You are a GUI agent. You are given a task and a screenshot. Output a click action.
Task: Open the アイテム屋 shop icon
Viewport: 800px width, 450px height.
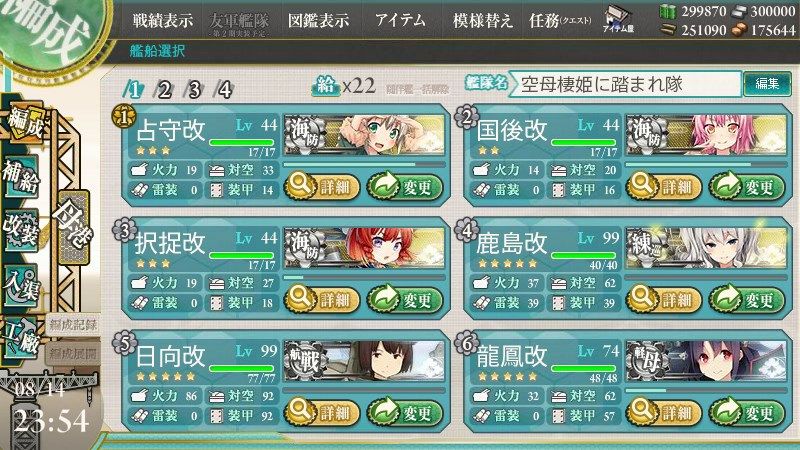617,20
